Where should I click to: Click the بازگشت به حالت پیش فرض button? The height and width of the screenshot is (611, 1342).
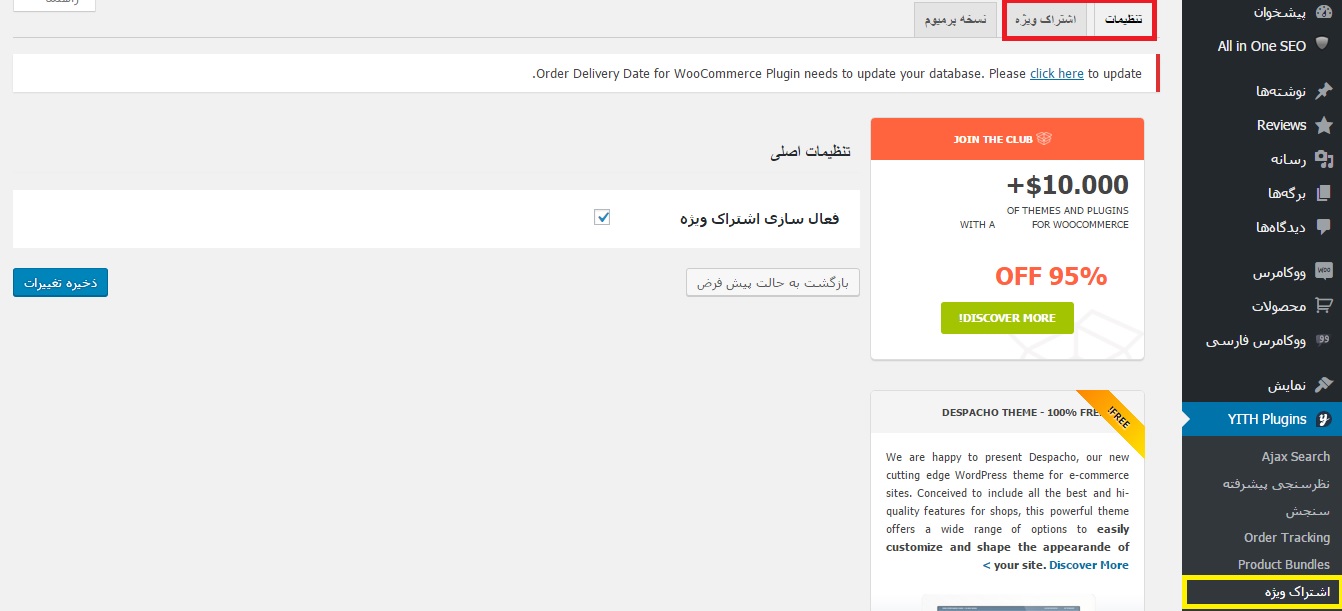773,283
